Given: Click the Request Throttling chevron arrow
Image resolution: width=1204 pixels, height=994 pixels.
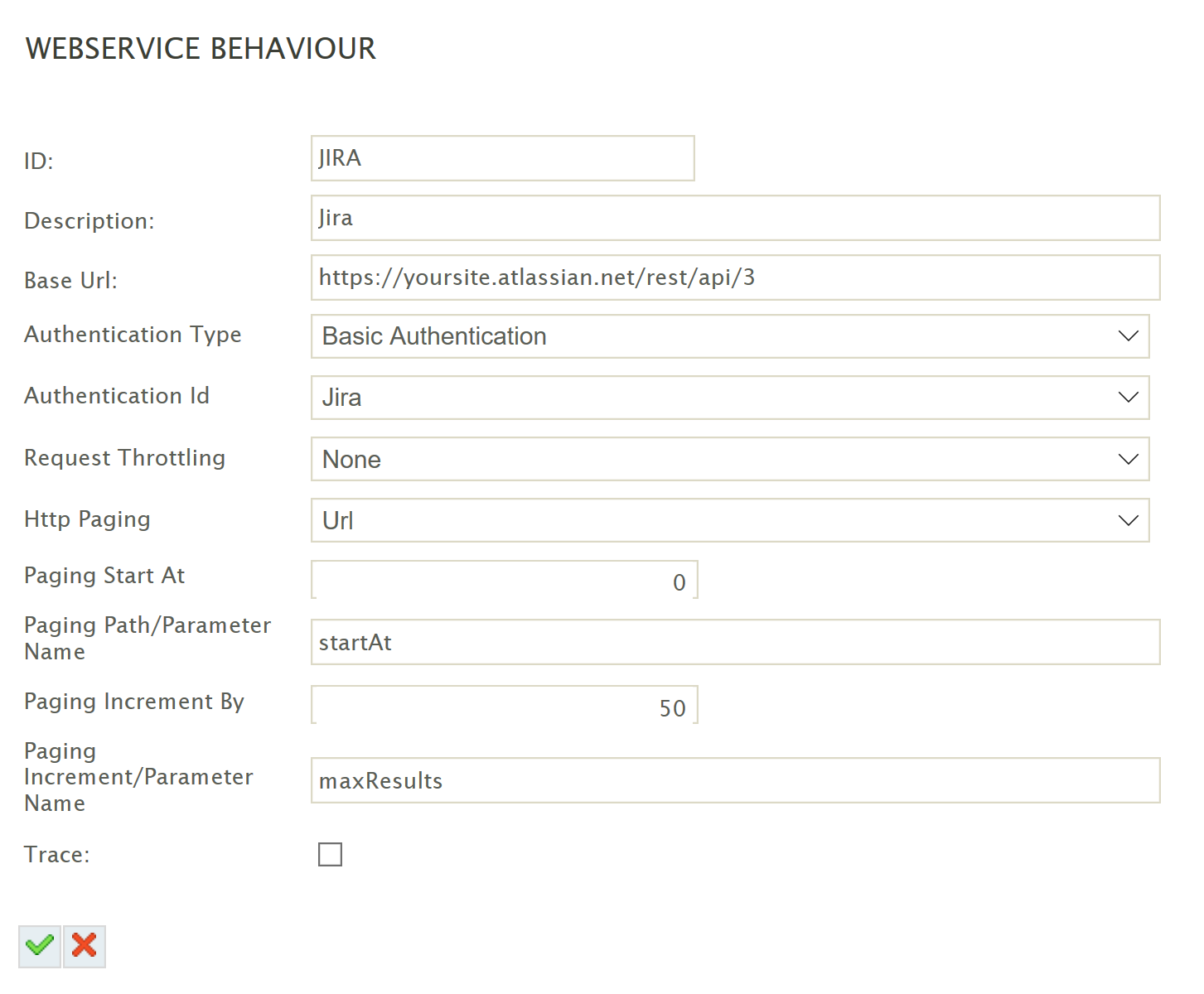Looking at the screenshot, I should coord(1128,459).
